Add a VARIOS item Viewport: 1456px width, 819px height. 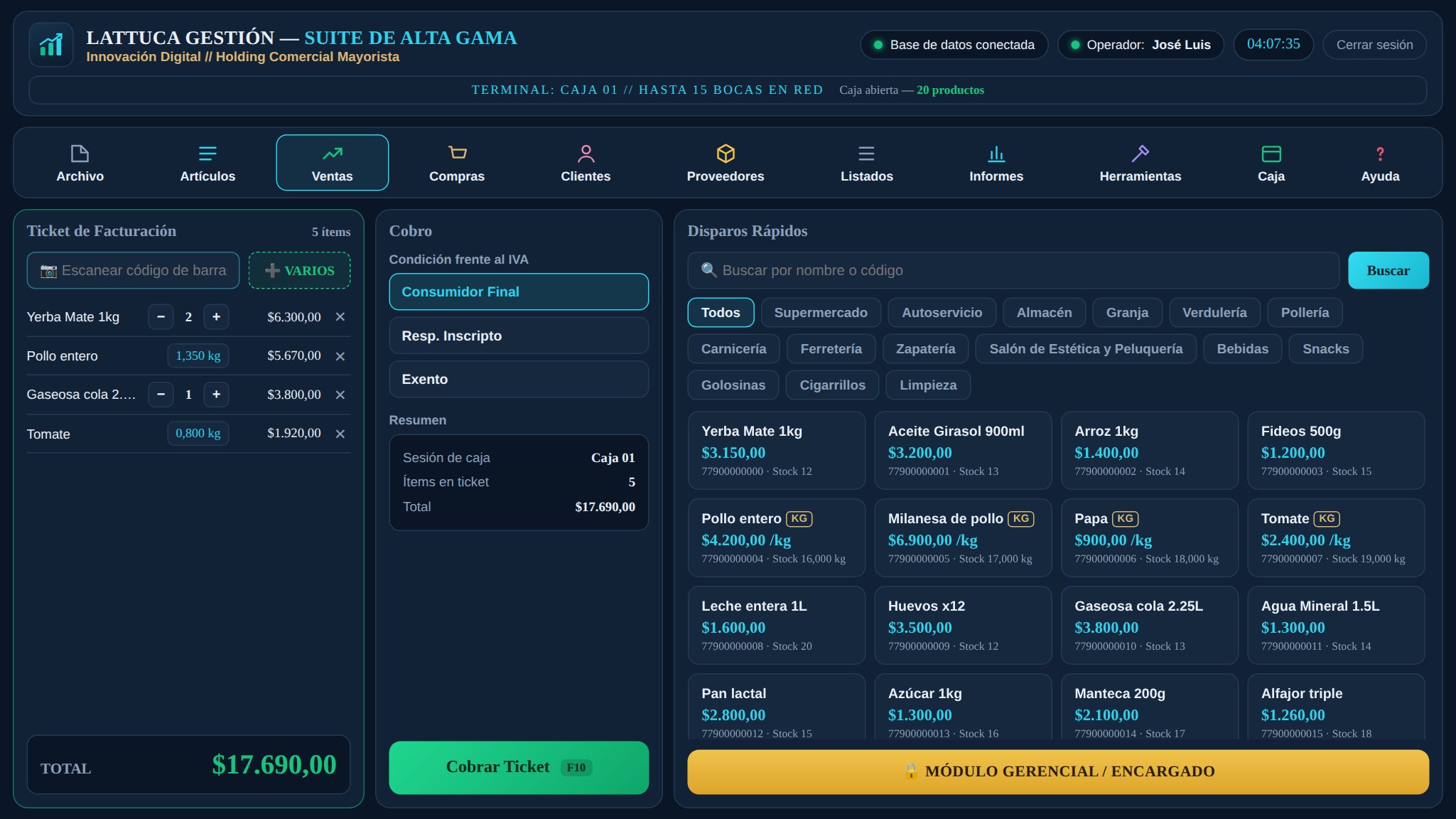299,270
